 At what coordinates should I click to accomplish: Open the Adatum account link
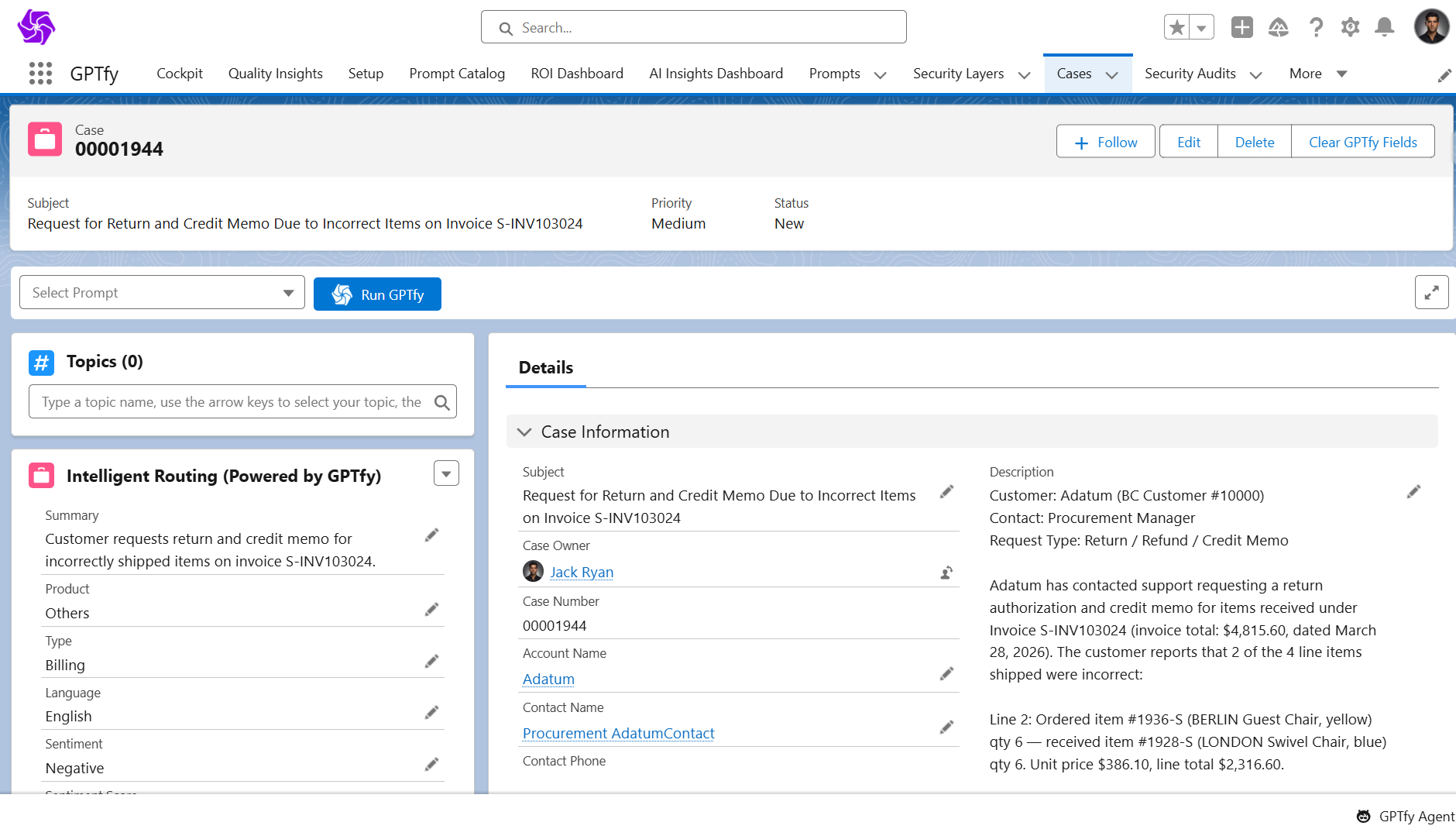pos(548,679)
